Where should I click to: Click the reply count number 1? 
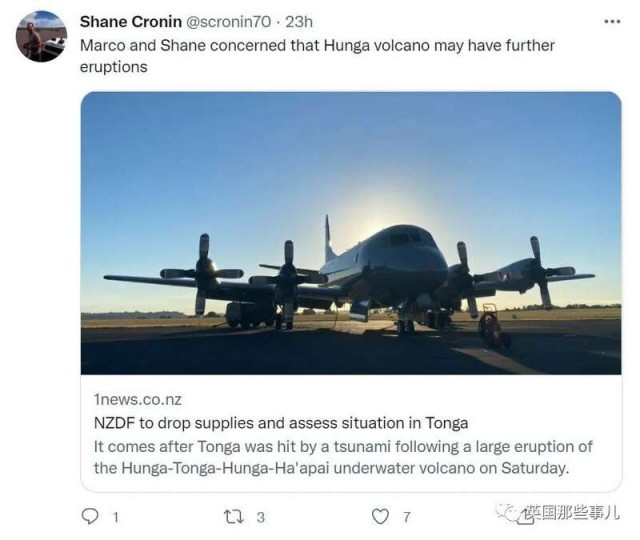[x=116, y=518]
